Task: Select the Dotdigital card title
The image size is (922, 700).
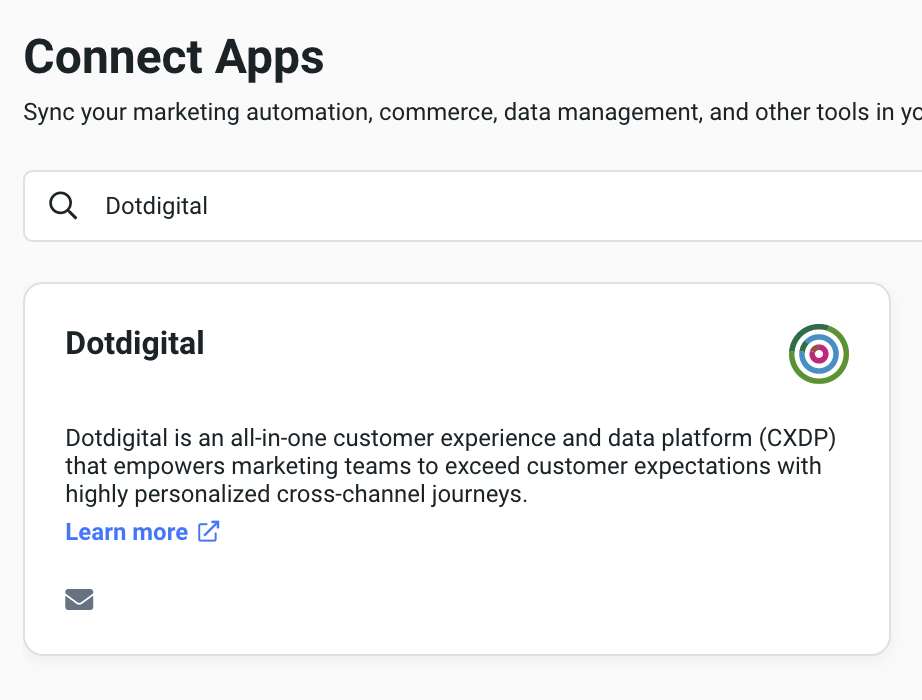Action: click(x=135, y=343)
